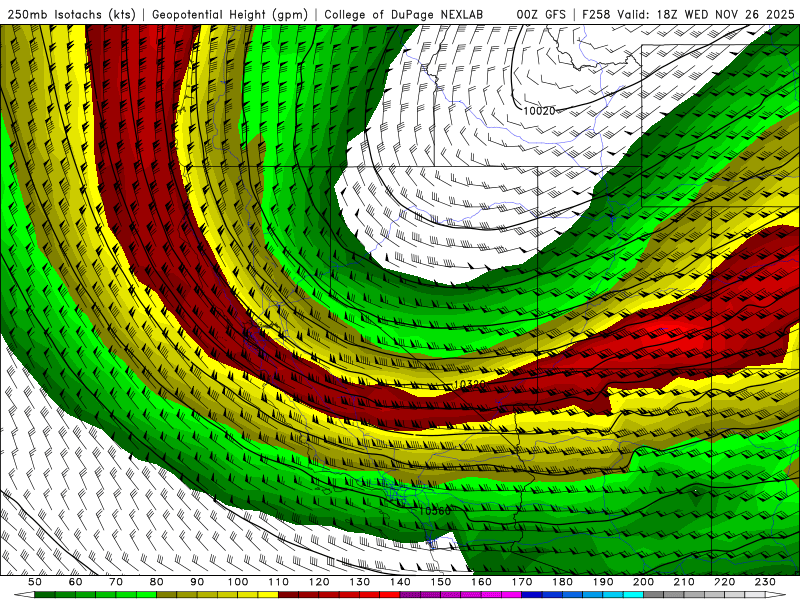Click the 'F258' forecast hour label
The height and width of the screenshot is (600, 800).
[597, 15]
